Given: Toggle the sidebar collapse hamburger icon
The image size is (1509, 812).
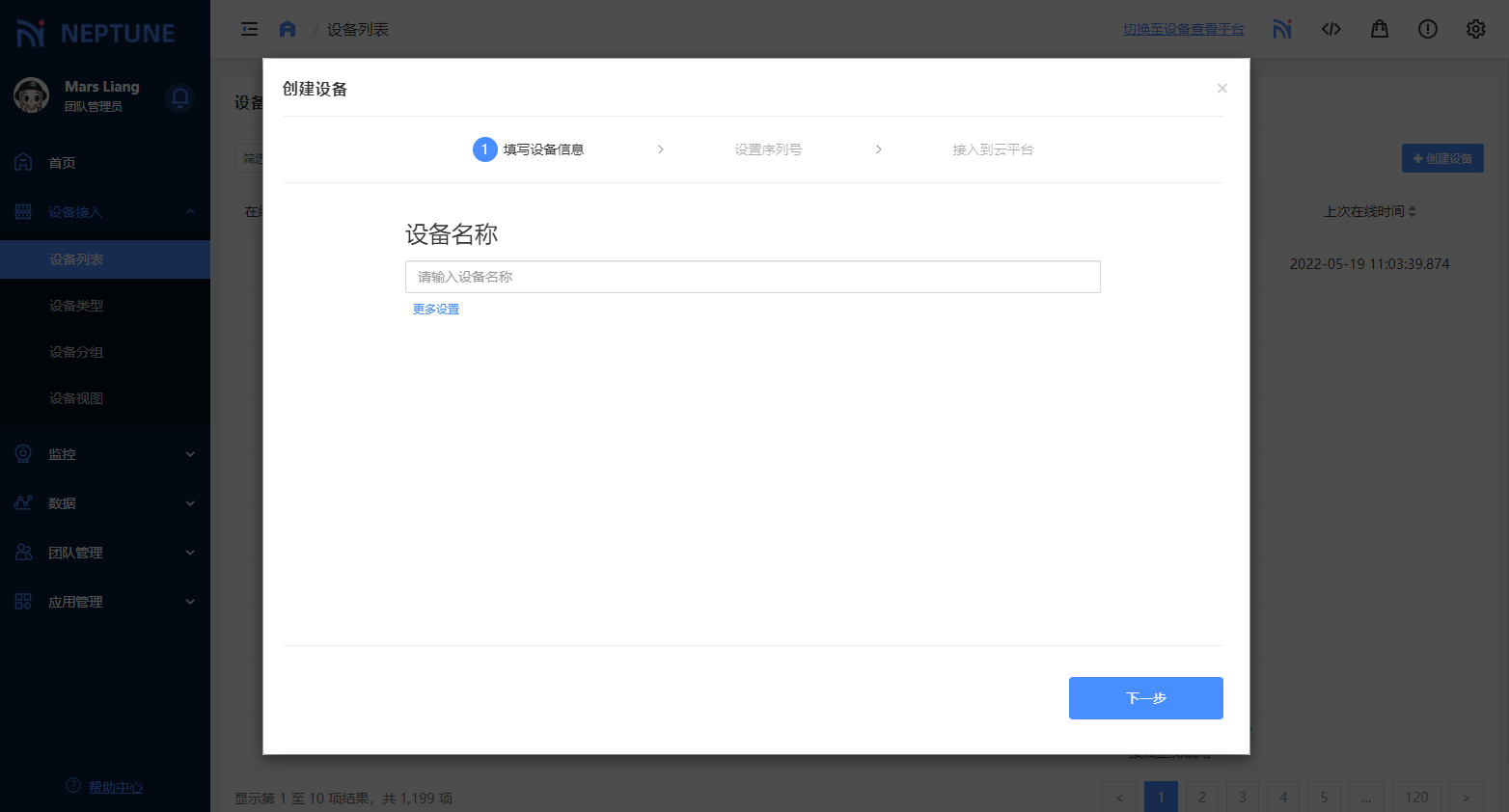Looking at the screenshot, I should point(249,29).
